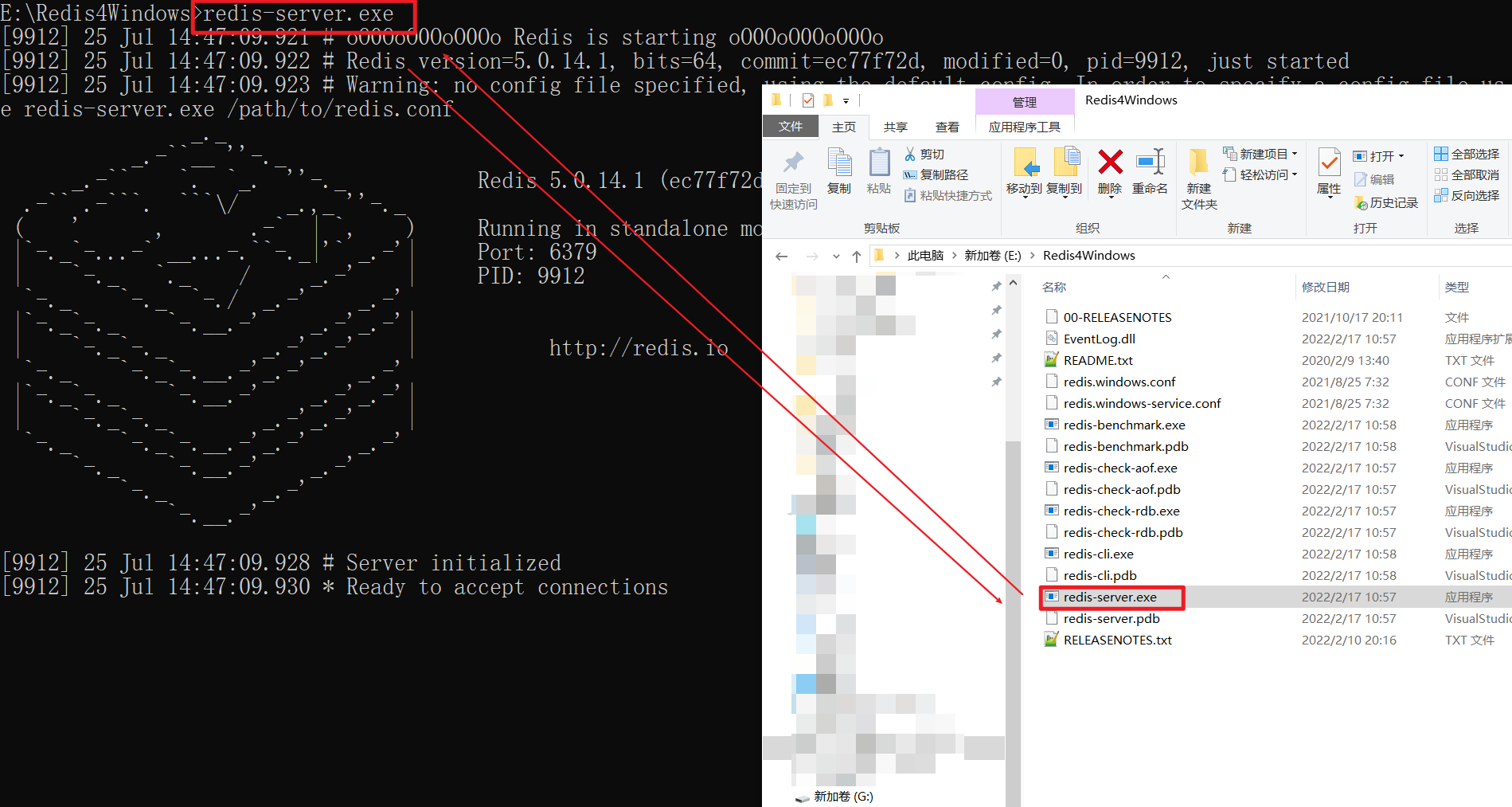Open the Easy access (轻松访问) dropdown
This screenshot has width=1512, height=807.
point(1260,174)
